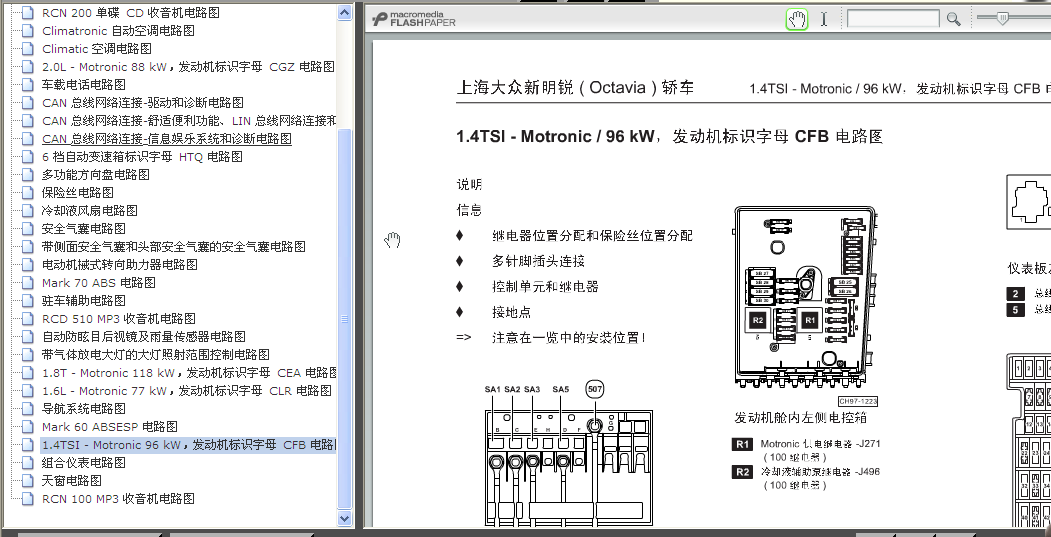Click the R2 冷却液辅助泵继电器 J496 label
1051x537 pixels.
click(807, 478)
